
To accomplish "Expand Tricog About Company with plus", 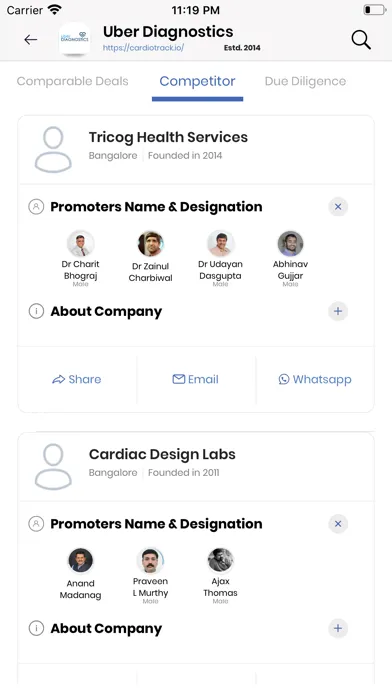I will [338, 311].
